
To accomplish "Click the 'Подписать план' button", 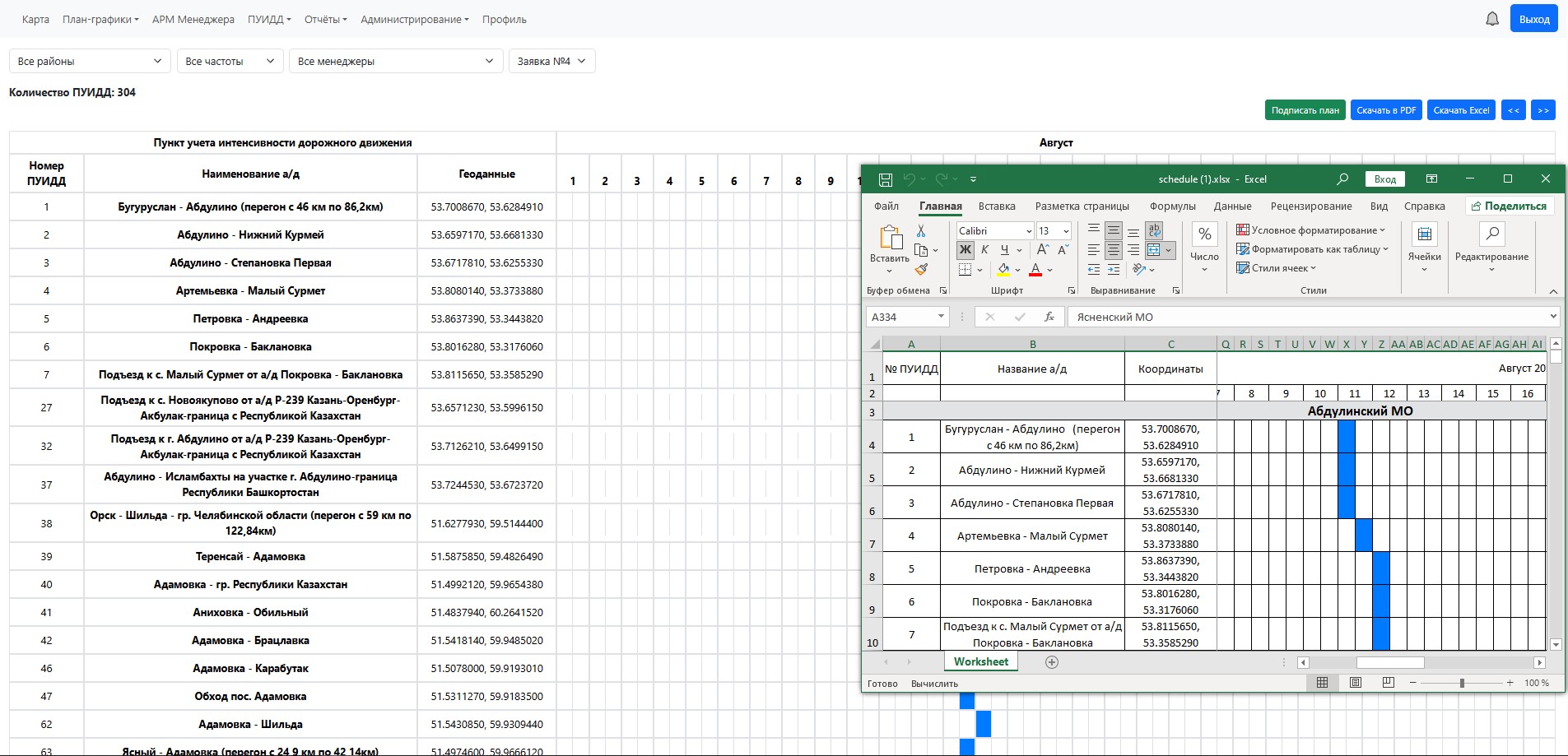I will coord(1305,110).
